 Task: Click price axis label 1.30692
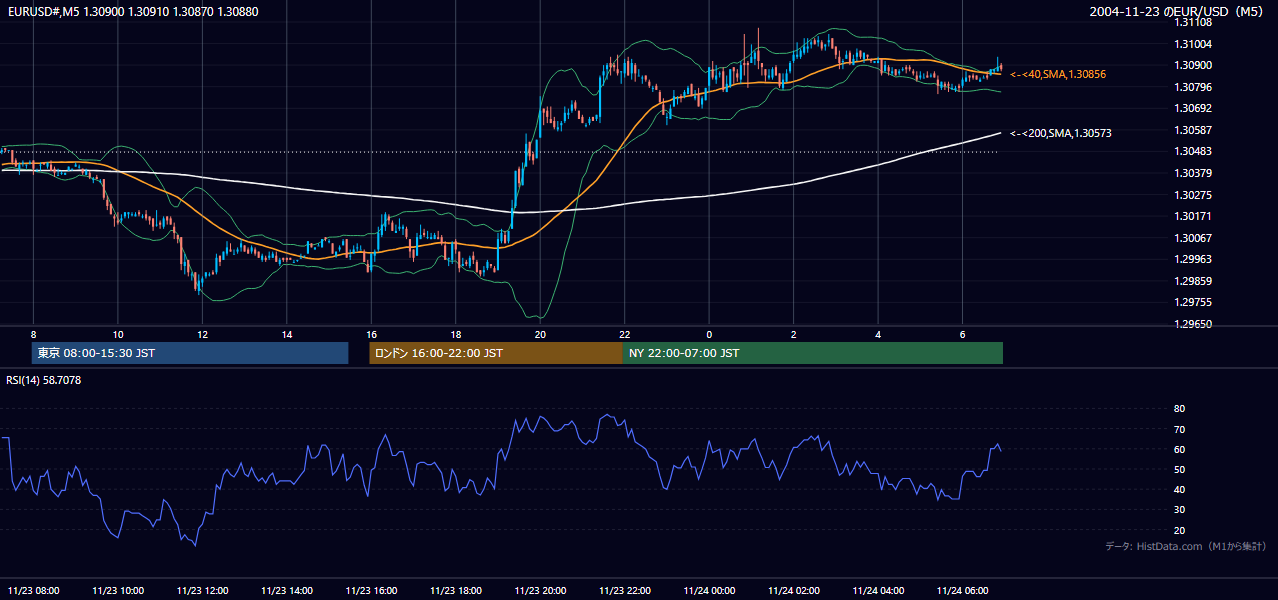point(1194,108)
